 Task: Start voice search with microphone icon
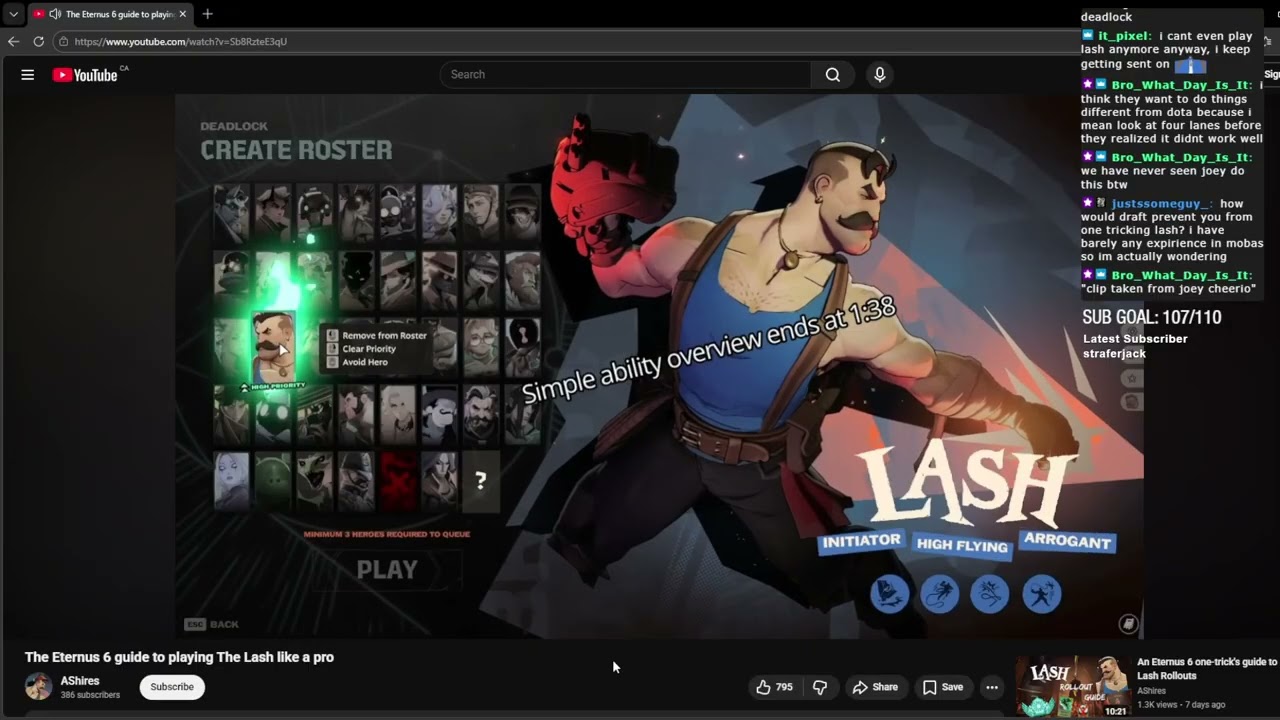point(879,75)
